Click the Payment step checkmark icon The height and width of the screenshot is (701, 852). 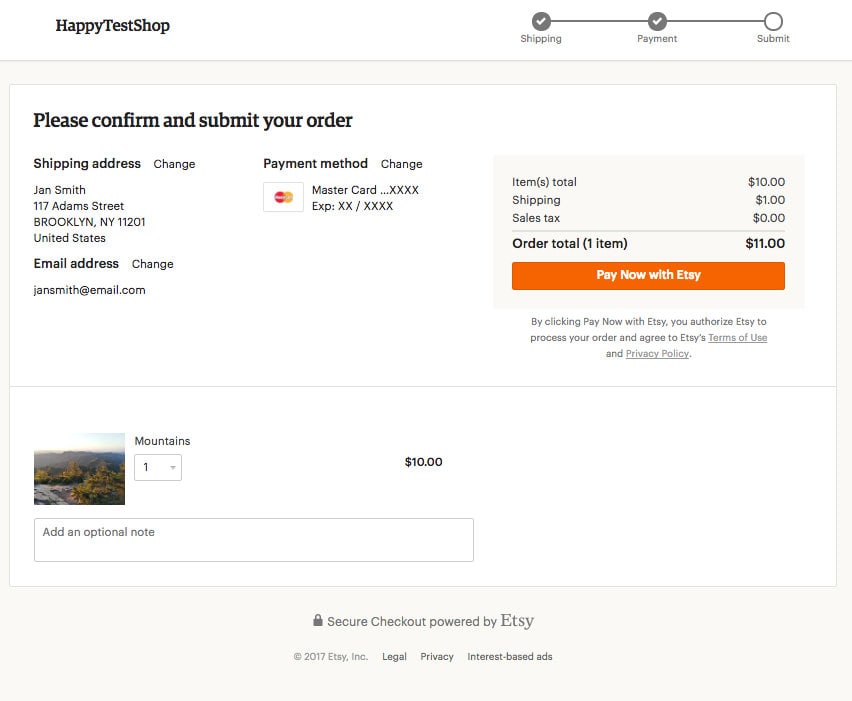pos(657,21)
